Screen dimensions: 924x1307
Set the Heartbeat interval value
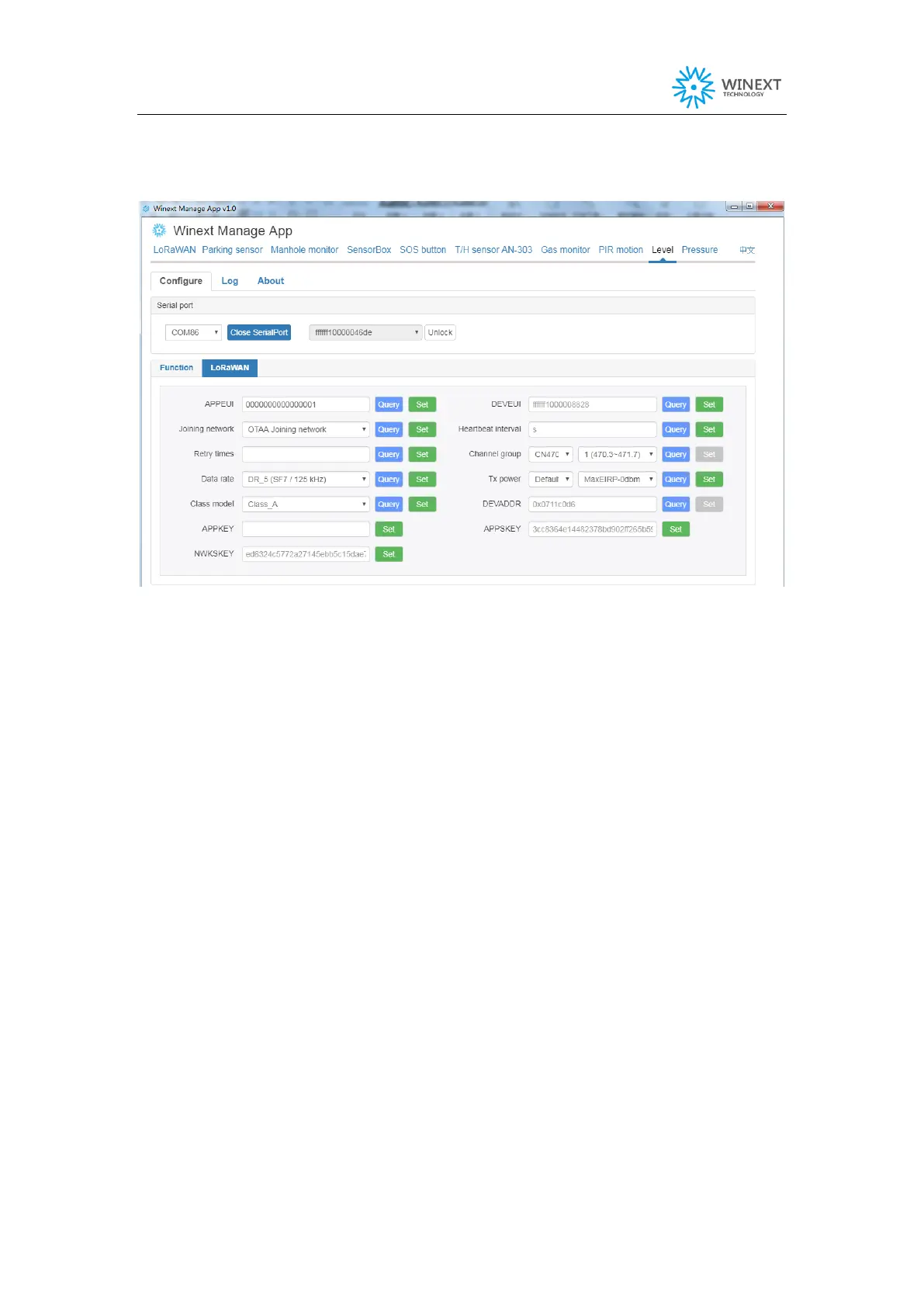point(709,429)
